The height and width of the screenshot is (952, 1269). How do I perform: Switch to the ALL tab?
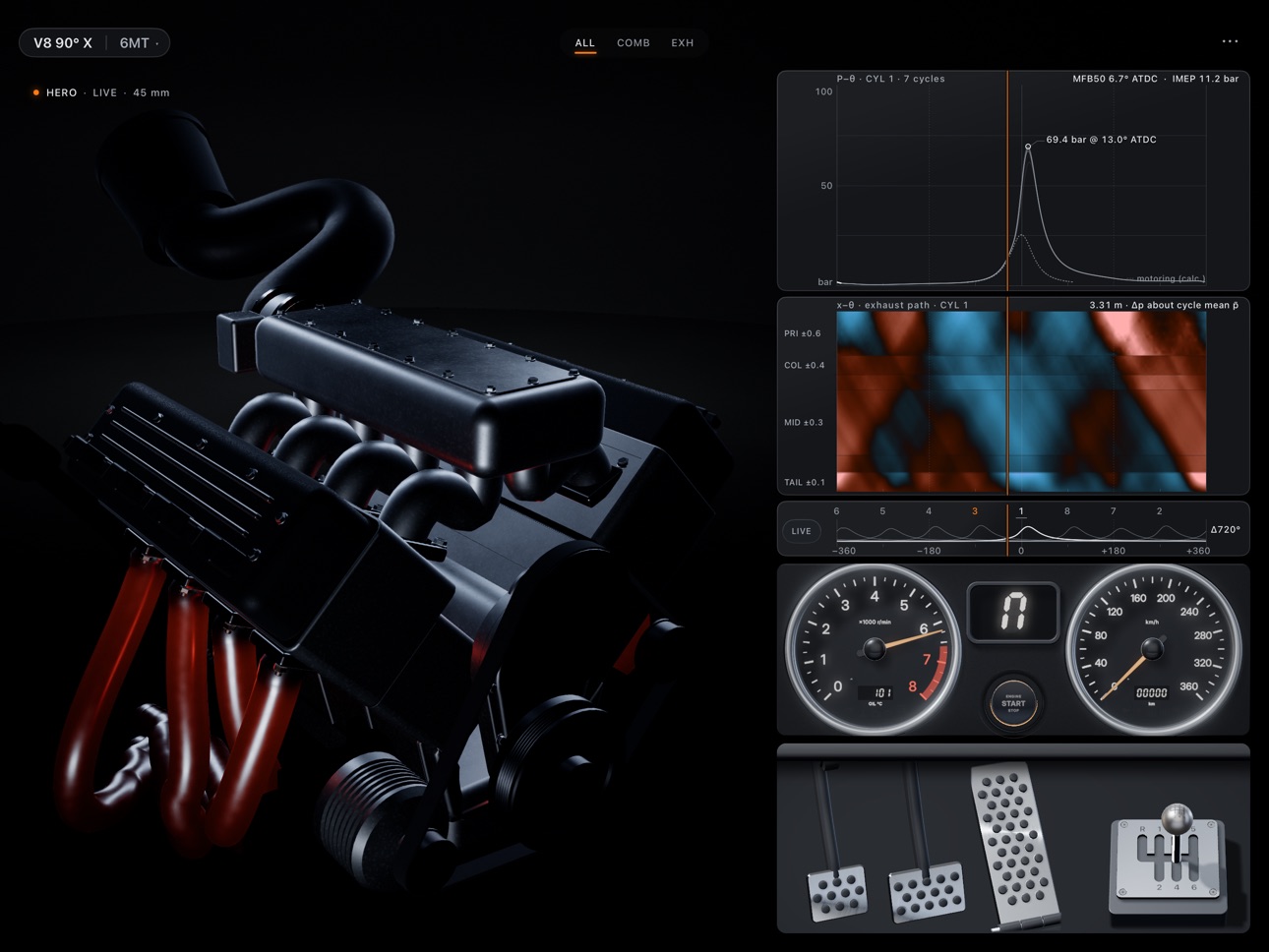(x=585, y=43)
